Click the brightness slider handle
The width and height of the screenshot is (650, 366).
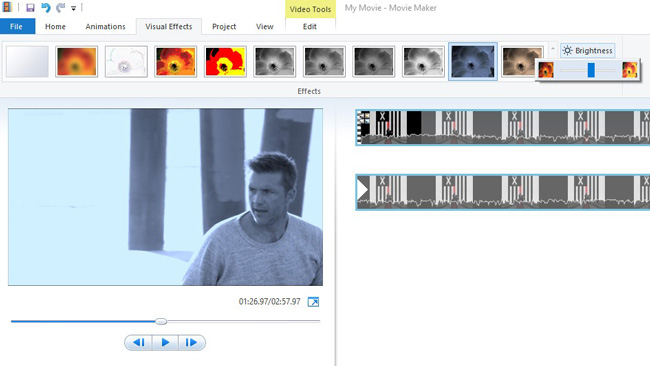click(591, 70)
